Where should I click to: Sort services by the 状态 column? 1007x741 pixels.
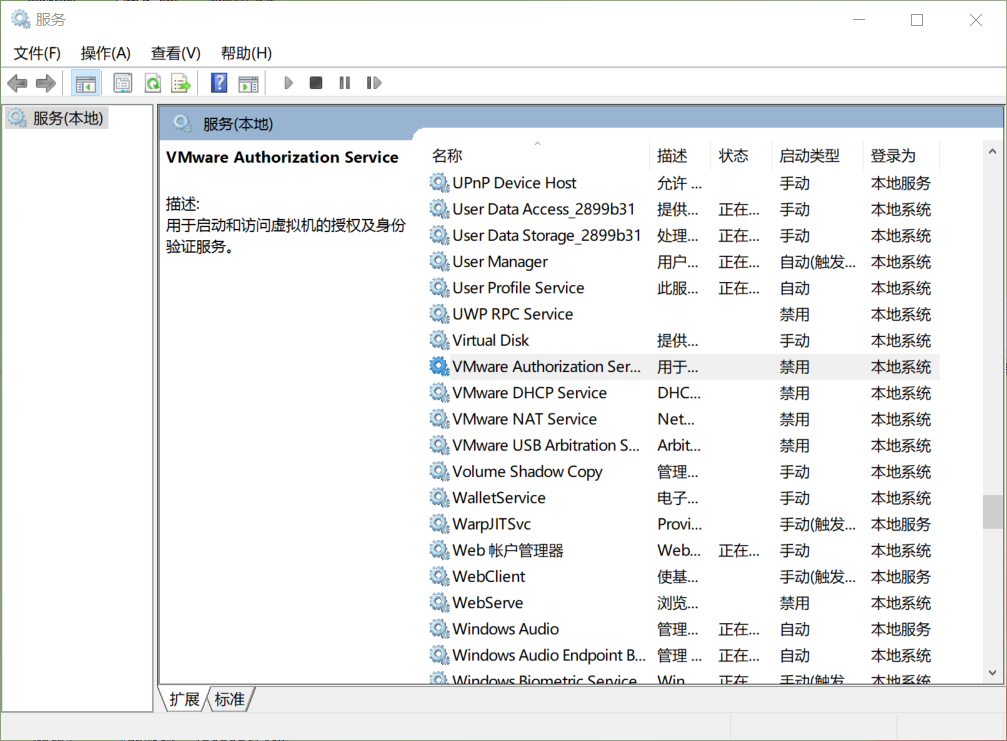click(x=733, y=155)
